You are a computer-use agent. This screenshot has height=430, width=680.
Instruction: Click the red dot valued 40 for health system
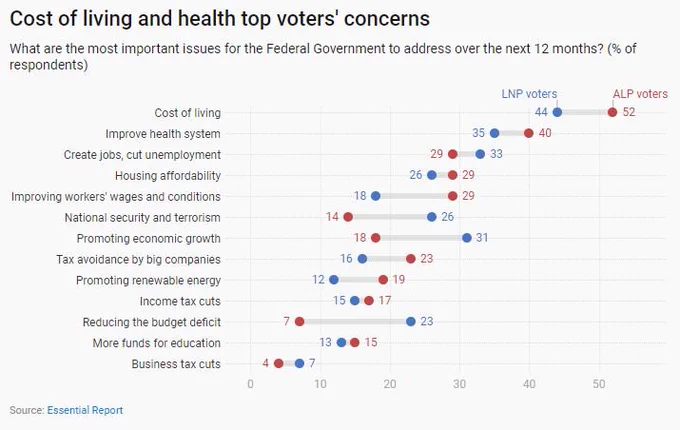click(x=529, y=133)
